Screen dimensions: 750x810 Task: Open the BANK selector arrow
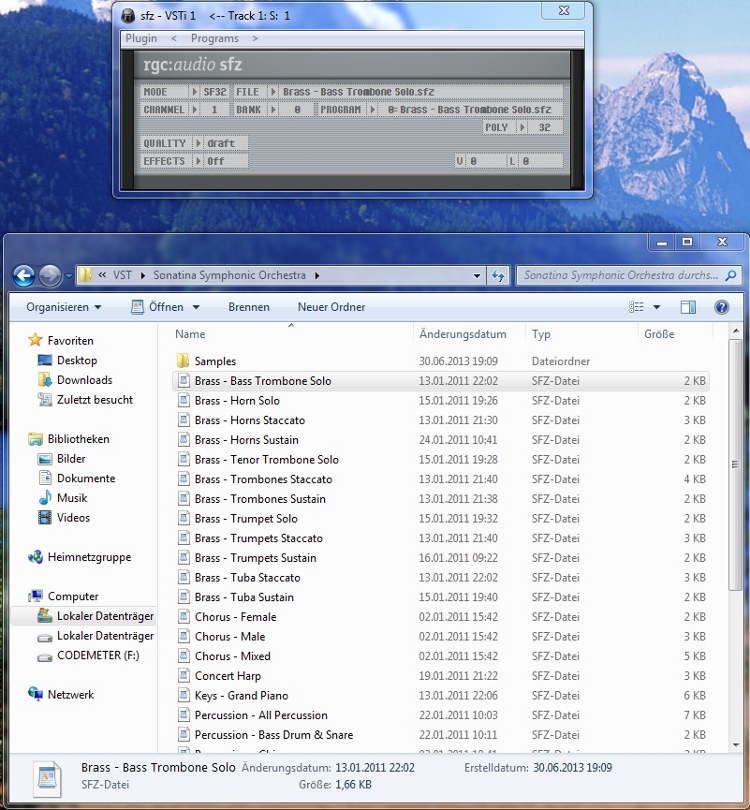273,110
